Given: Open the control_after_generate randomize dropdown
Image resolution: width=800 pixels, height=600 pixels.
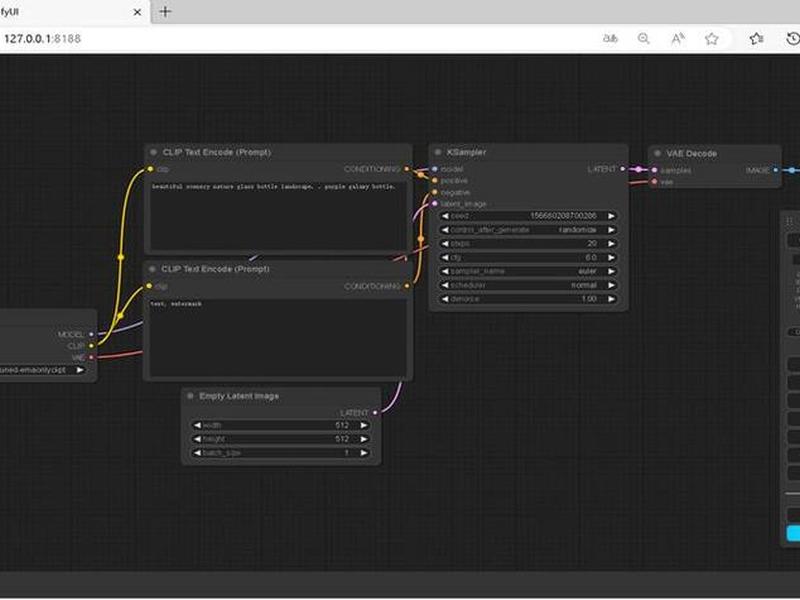Looking at the screenshot, I should click(x=528, y=230).
